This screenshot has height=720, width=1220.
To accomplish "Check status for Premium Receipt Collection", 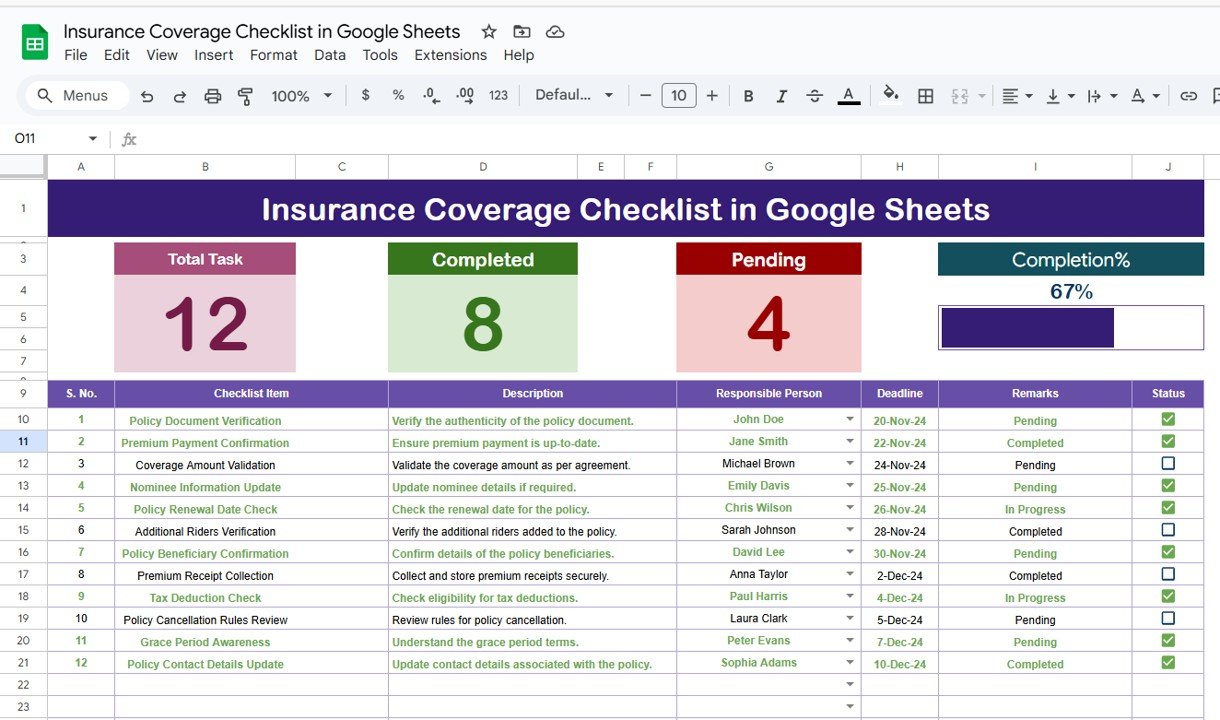I will tap(1168, 574).
